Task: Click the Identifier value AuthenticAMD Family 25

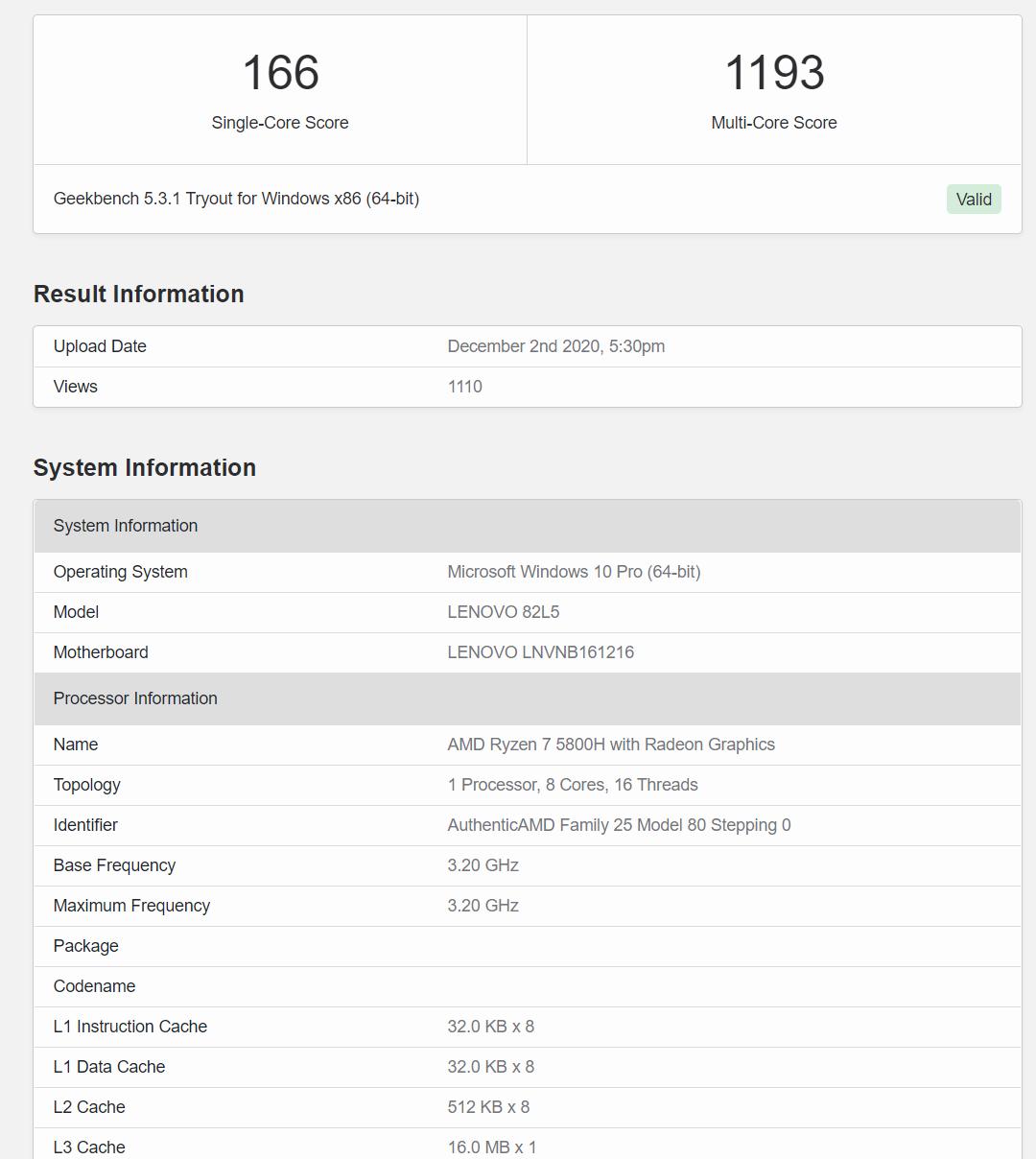Action: pyautogui.click(x=619, y=824)
